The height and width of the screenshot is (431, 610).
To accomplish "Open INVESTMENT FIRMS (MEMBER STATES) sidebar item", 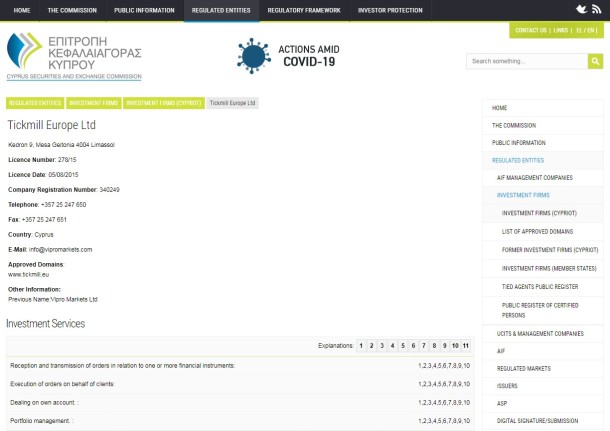I will tap(543, 268).
